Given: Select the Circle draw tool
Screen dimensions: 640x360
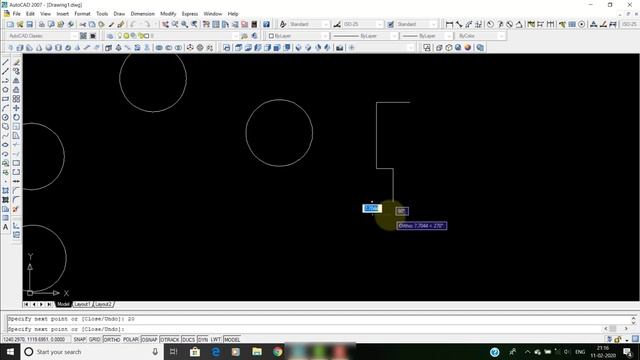Looking at the screenshot, I should tap(5, 117).
